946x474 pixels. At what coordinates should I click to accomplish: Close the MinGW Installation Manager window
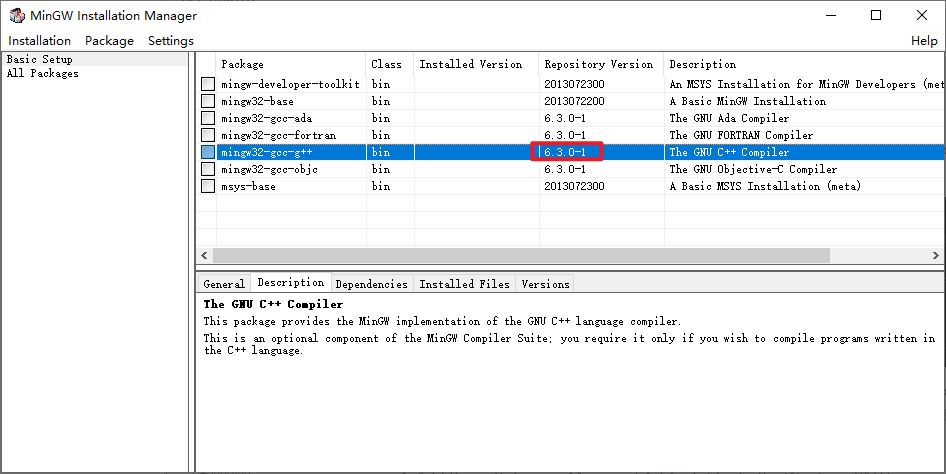pos(922,15)
